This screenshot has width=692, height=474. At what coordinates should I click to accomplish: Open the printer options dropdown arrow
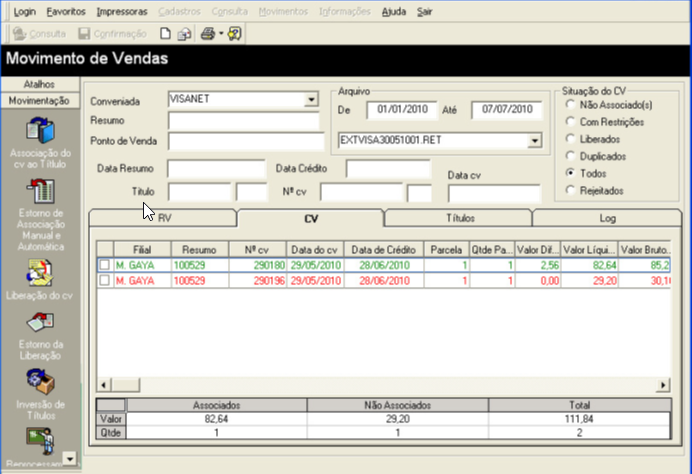click(x=221, y=34)
